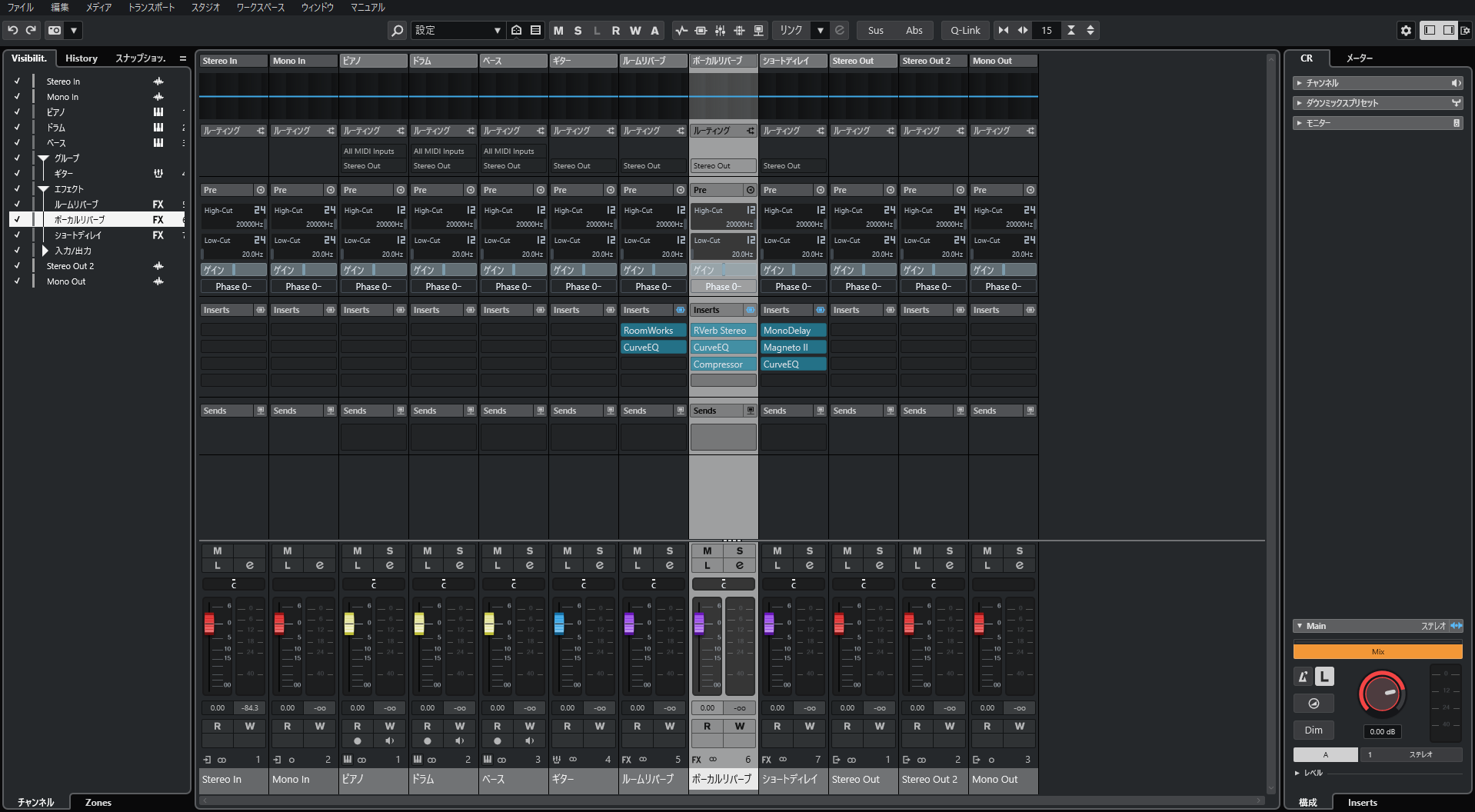Collapse the エフェクト folder in visibility list
This screenshot has width=1475, height=812.
point(44,189)
